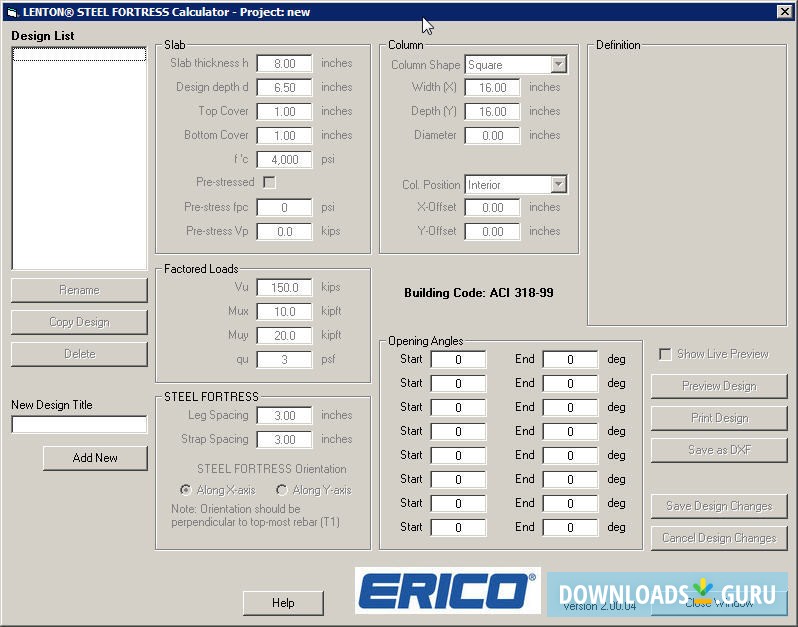The height and width of the screenshot is (627, 798).
Task: Click last row End angle field
Action: click(570, 527)
